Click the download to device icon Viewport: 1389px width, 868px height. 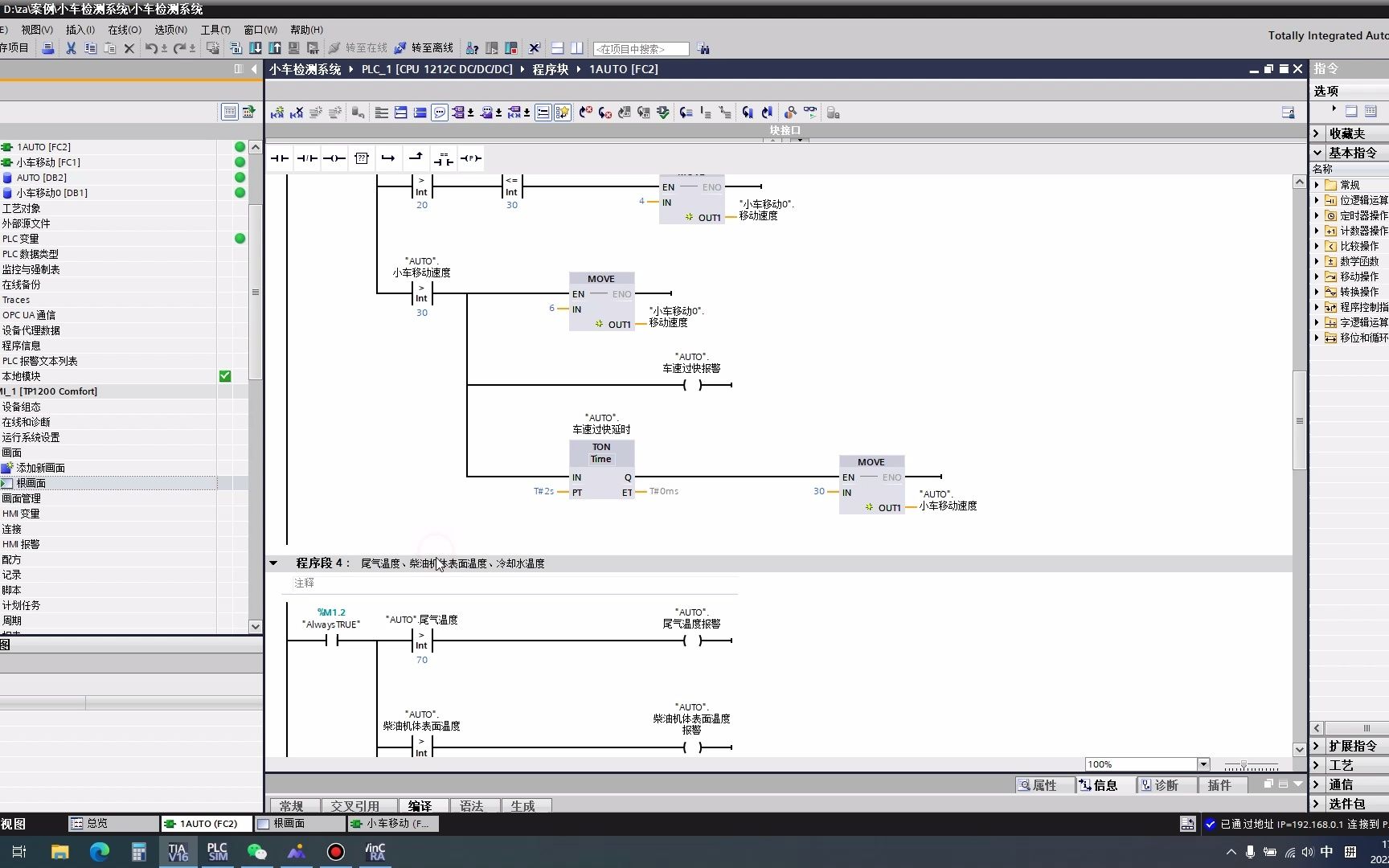tap(256, 48)
